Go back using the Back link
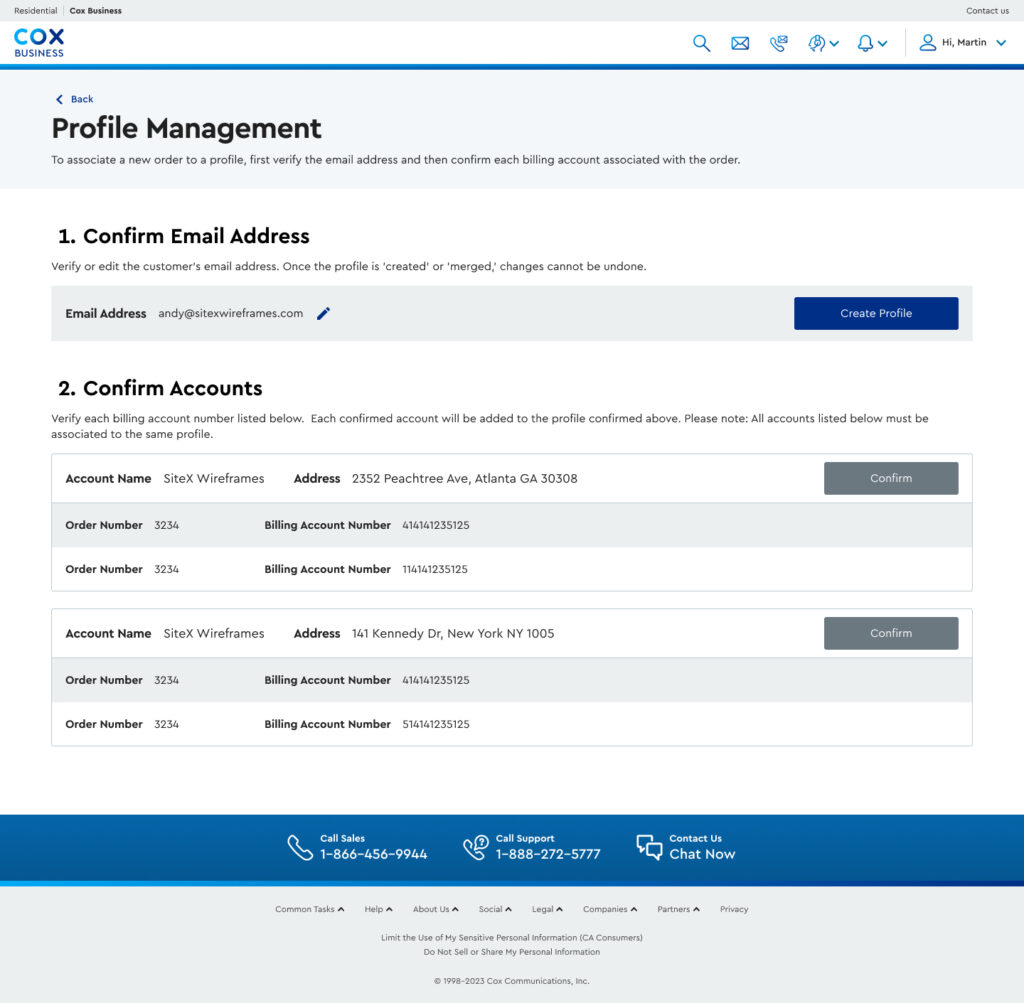Image resolution: width=1024 pixels, height=1003 pixels. coord(75,99)
